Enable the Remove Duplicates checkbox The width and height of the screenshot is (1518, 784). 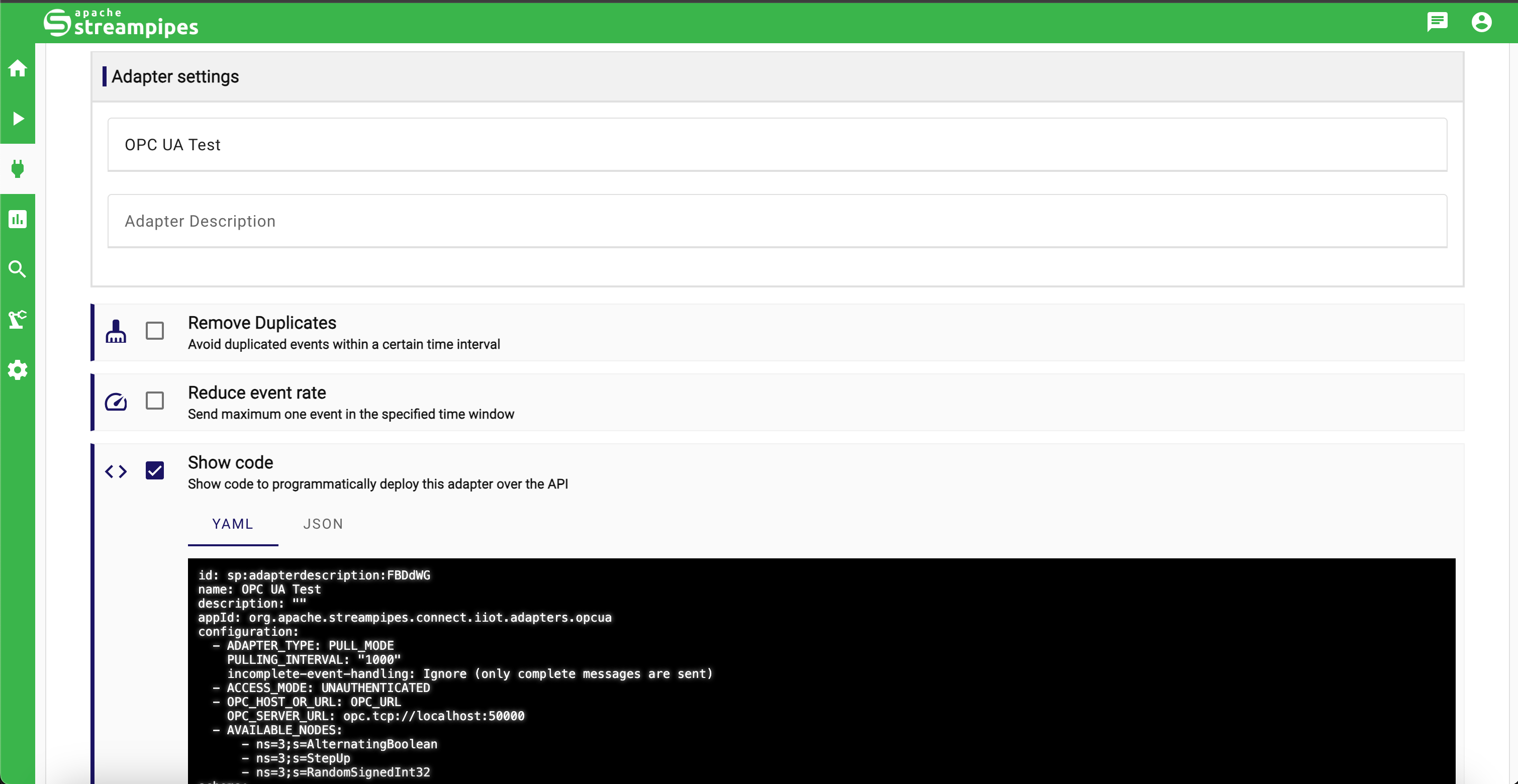[x=154, y=331]
